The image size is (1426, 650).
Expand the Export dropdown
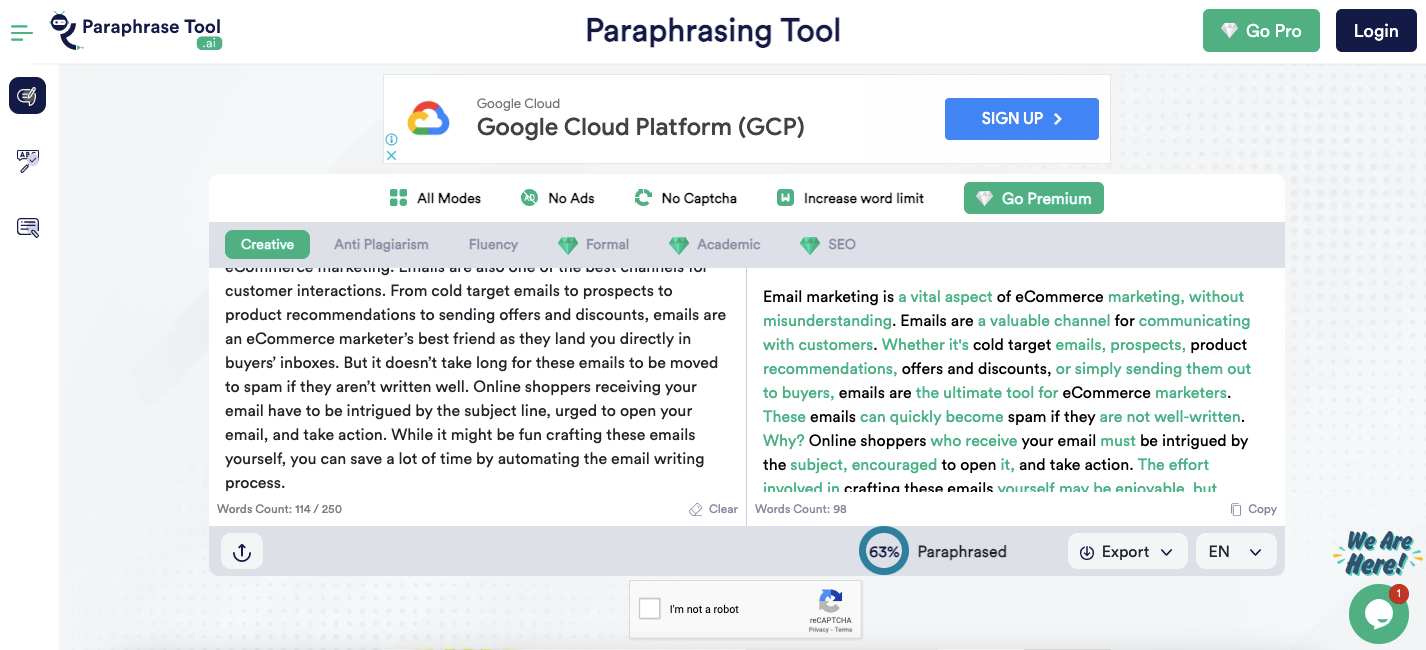click(1127, 552)
